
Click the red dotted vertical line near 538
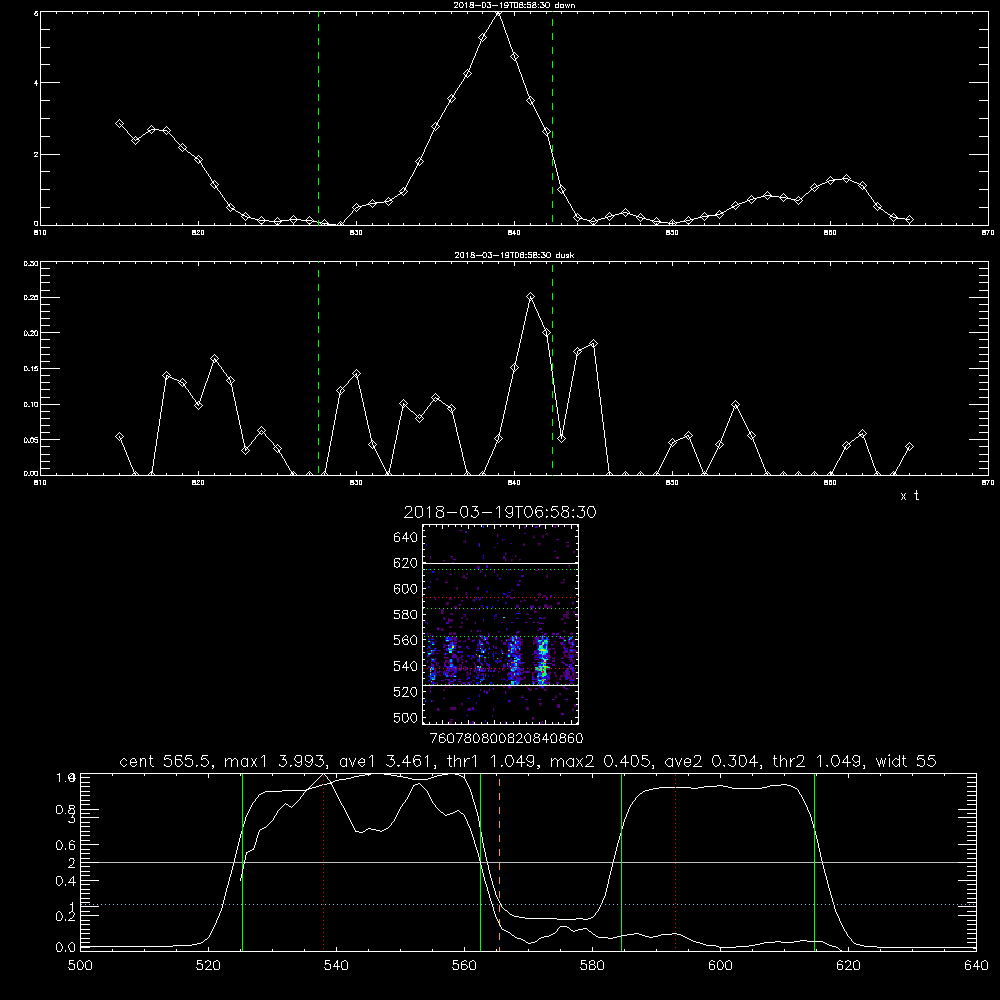click(323, 861)
